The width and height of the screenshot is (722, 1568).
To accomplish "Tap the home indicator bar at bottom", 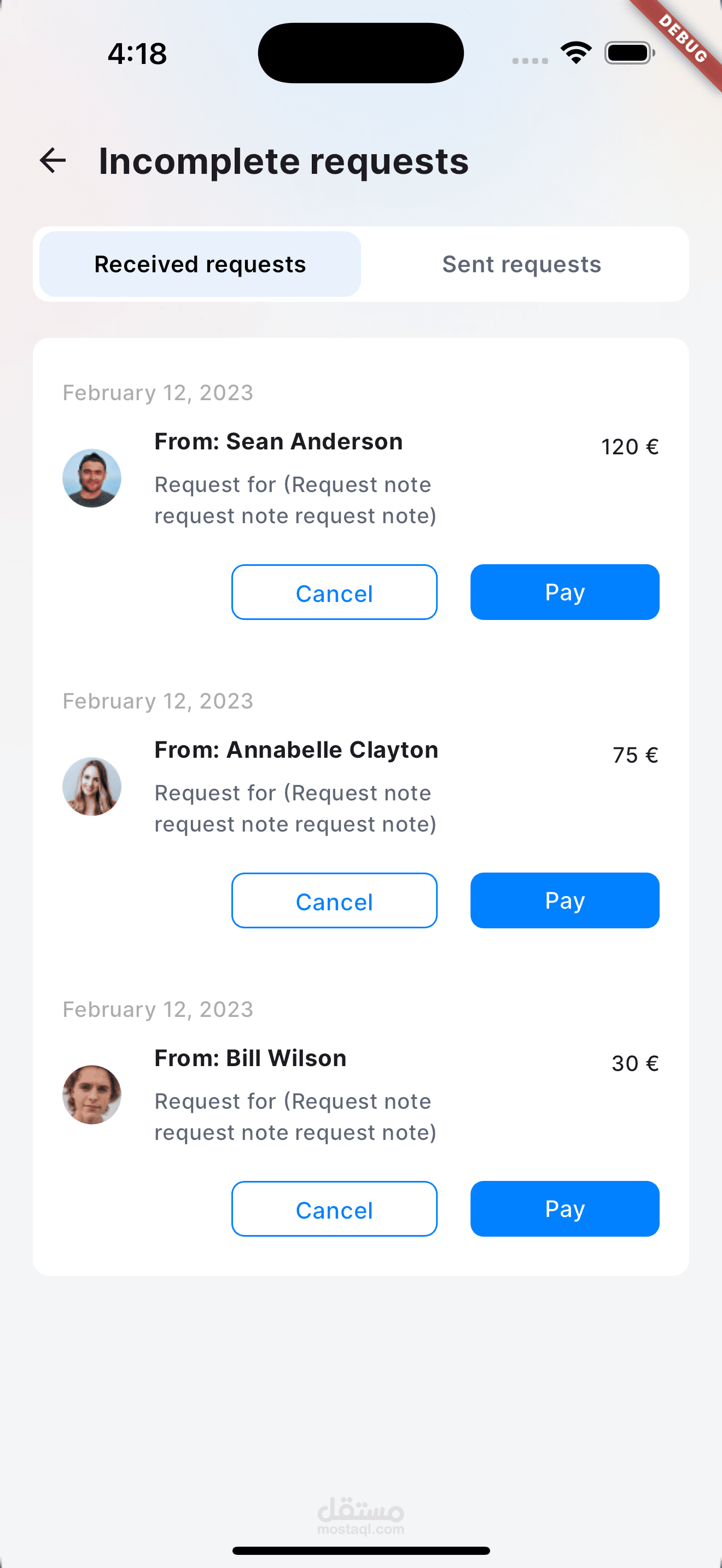I will (x=361, y=1551).
